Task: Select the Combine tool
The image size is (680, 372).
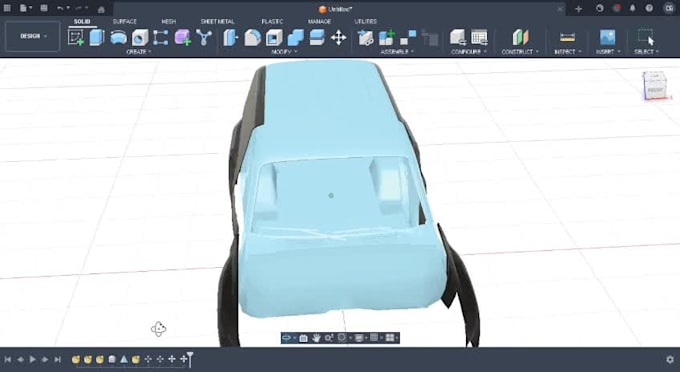Action: (296, 38)
